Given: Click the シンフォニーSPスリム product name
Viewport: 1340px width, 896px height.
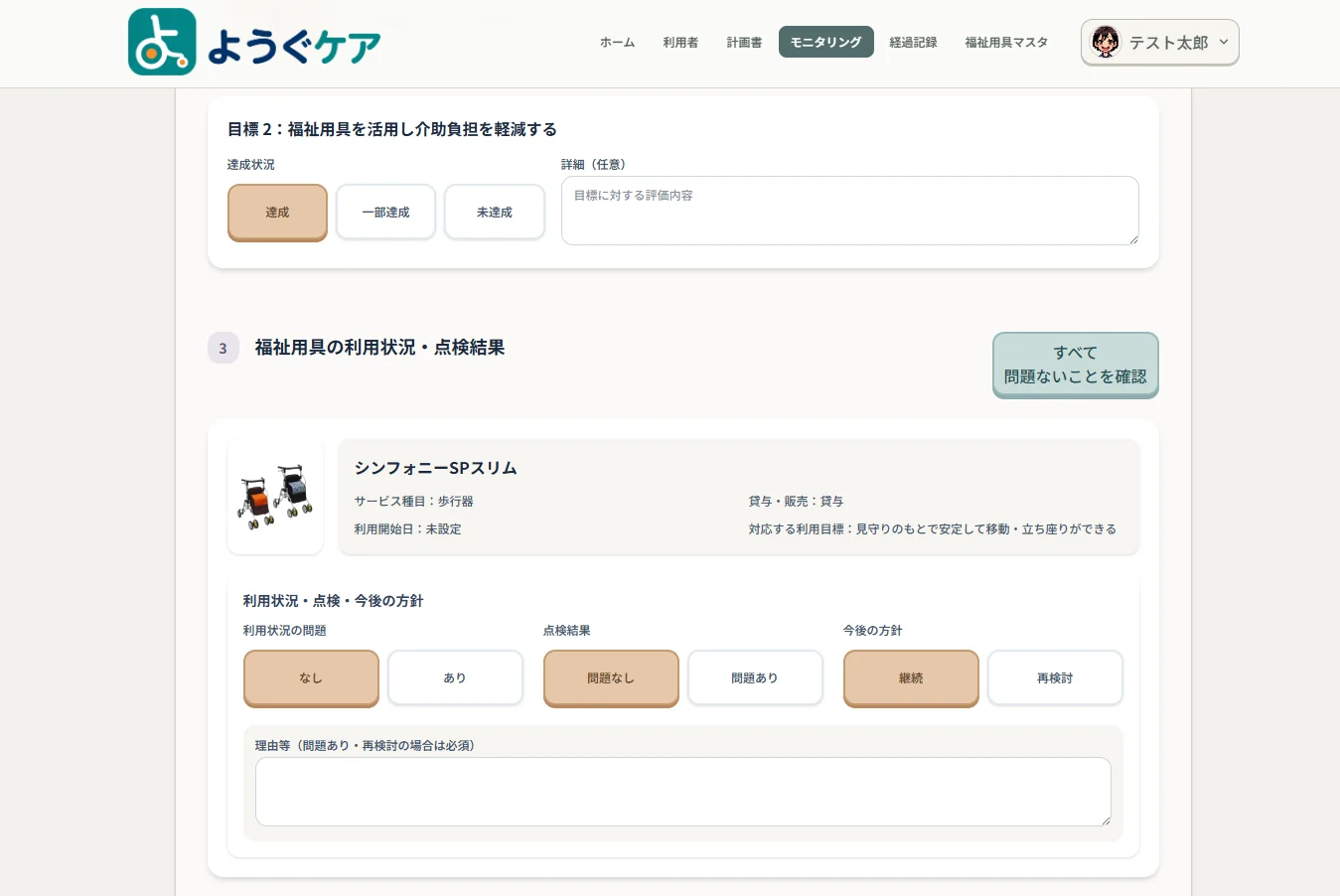Looking at the screenshot, I should [435, 468].
